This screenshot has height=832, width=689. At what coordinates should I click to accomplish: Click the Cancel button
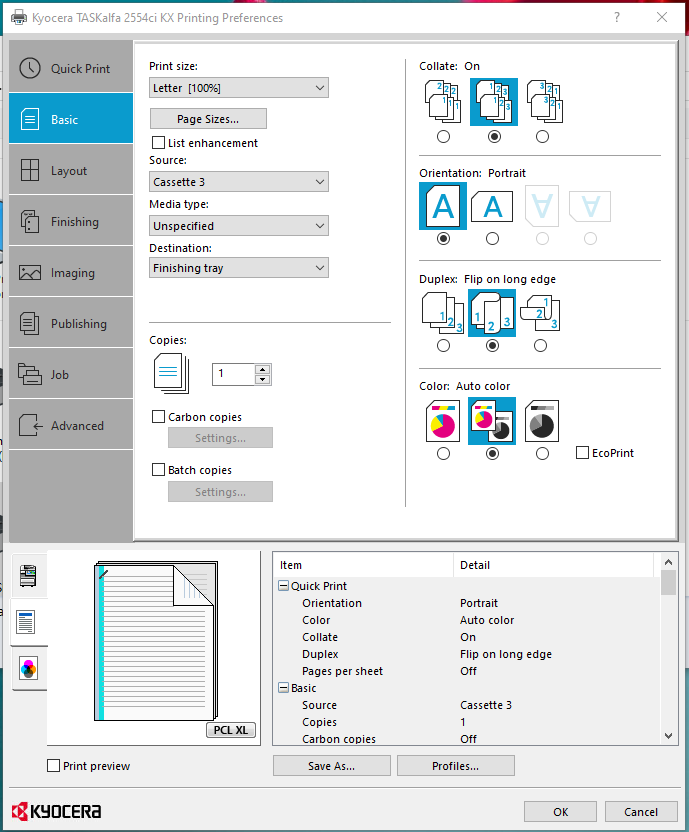[641, 811]
